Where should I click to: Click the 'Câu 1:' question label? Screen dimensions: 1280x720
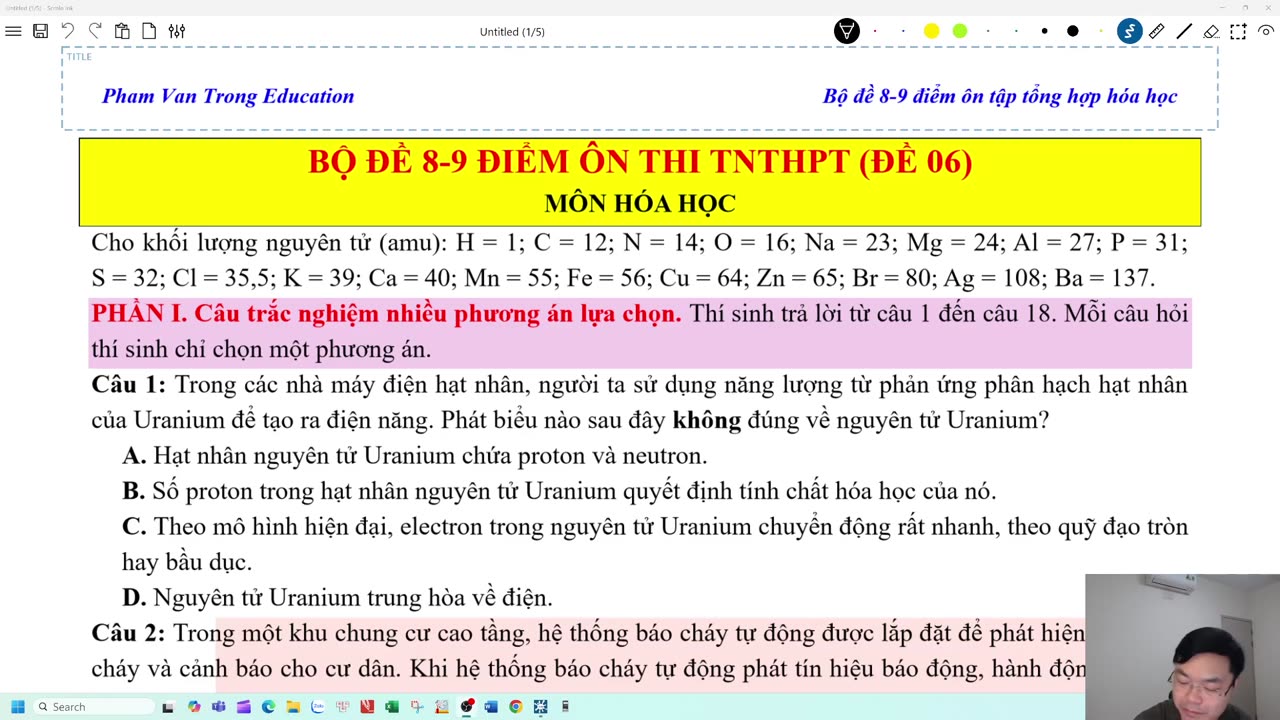[x=129, y=385]
